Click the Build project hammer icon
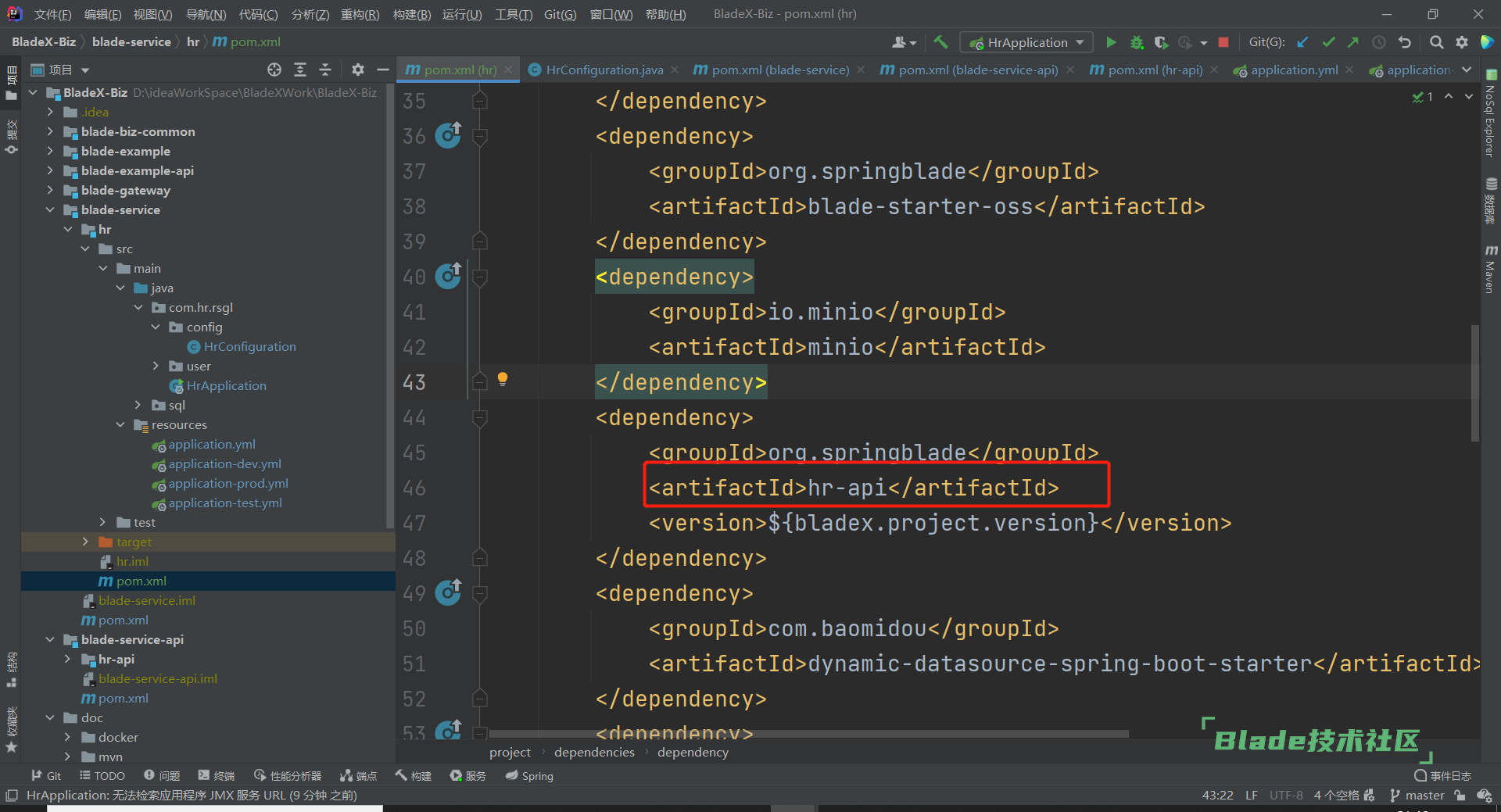The height and width of the screenshot is (812, 1501). pyautogui.click(x=940, y=42)
